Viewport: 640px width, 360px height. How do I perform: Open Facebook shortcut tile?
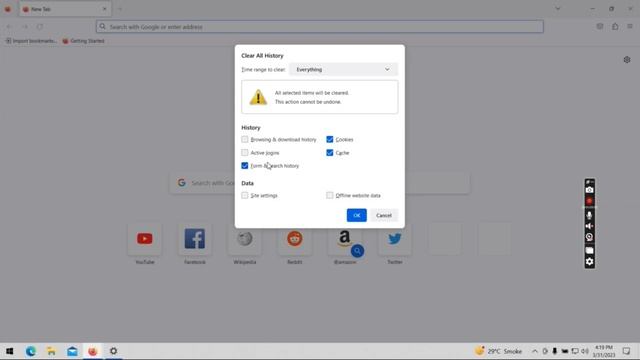(195, 239)
